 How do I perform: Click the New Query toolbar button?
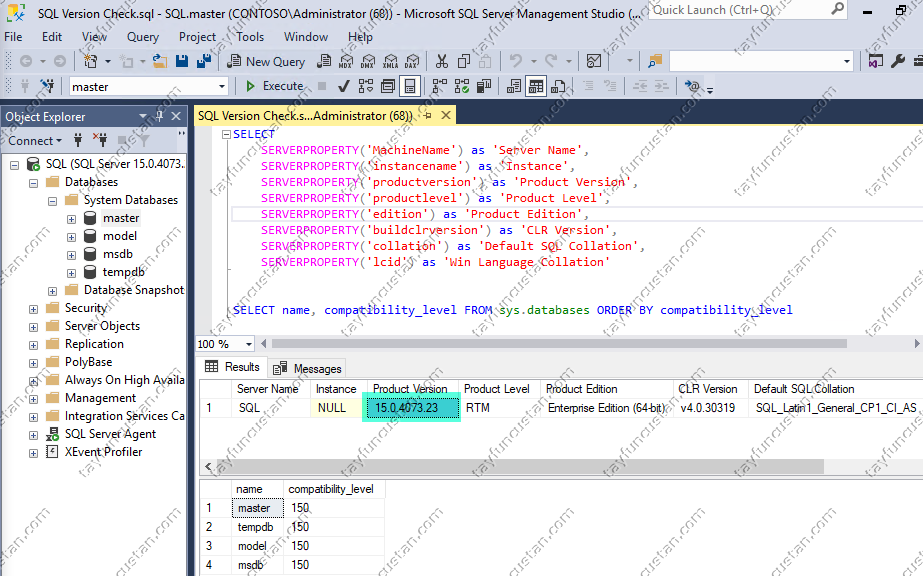(x=267, y=61)
